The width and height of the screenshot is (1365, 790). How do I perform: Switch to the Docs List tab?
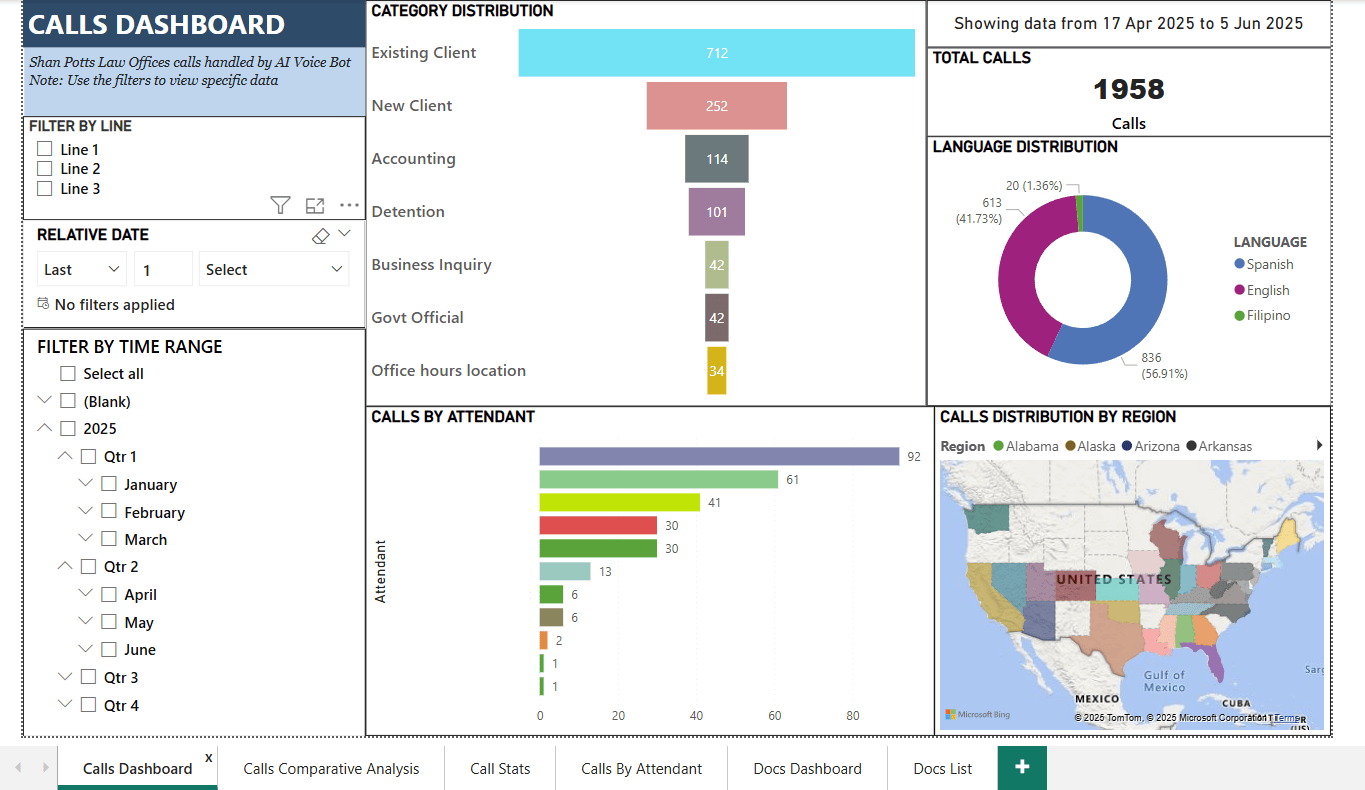tap(943, 768)
